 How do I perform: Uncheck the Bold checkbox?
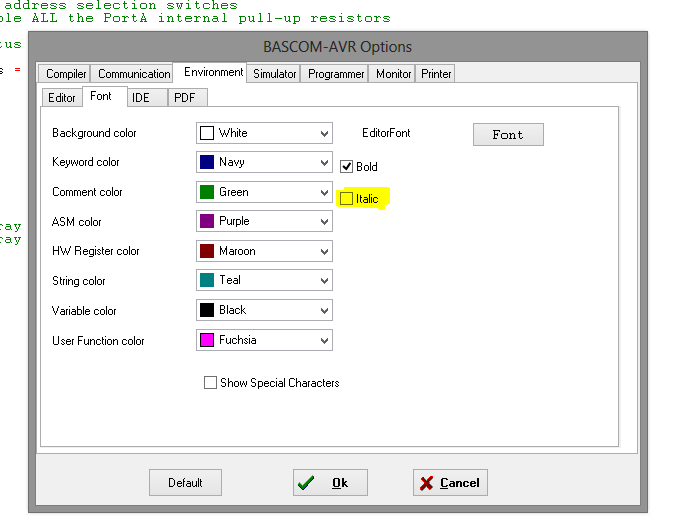click(348, 167)
